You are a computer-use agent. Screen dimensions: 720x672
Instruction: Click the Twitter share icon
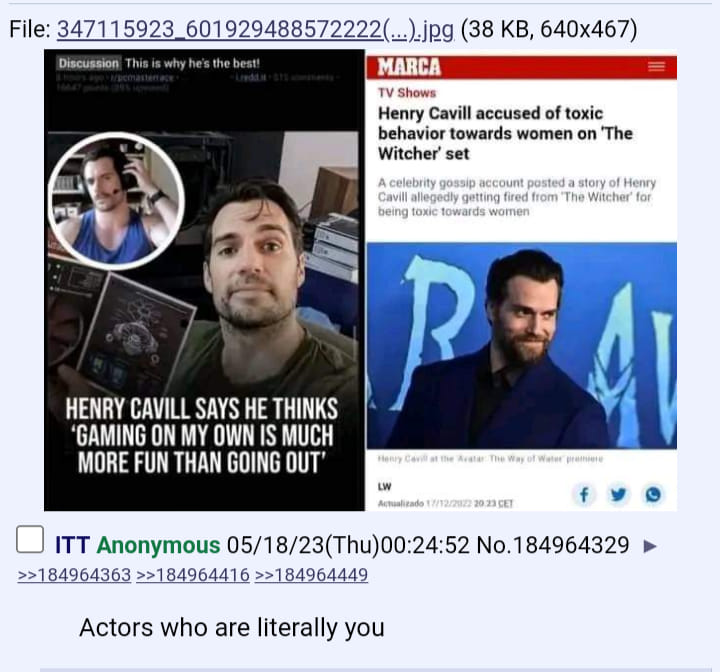[x=618, y=495]
